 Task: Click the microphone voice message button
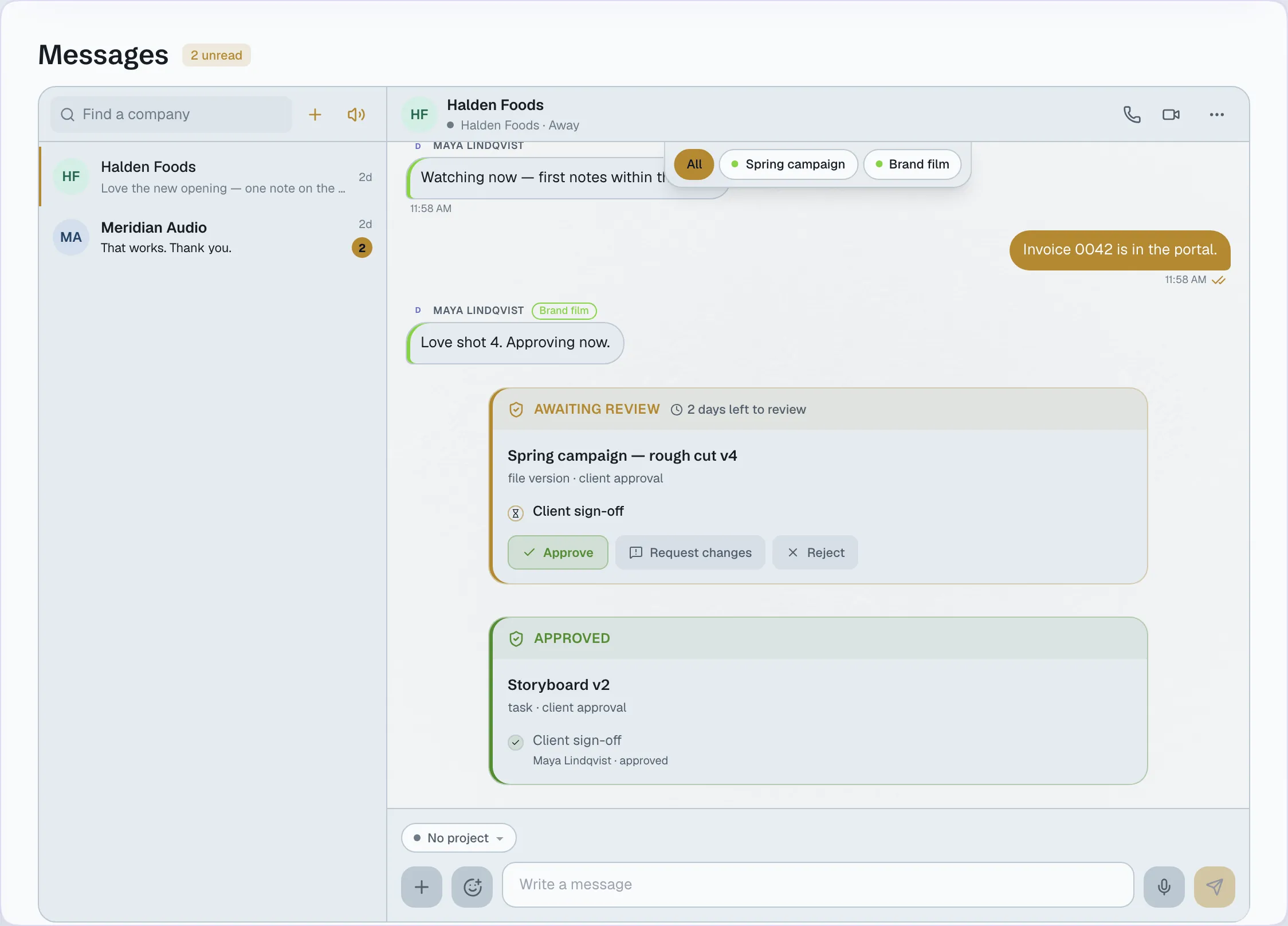[x=1164, y=887]
